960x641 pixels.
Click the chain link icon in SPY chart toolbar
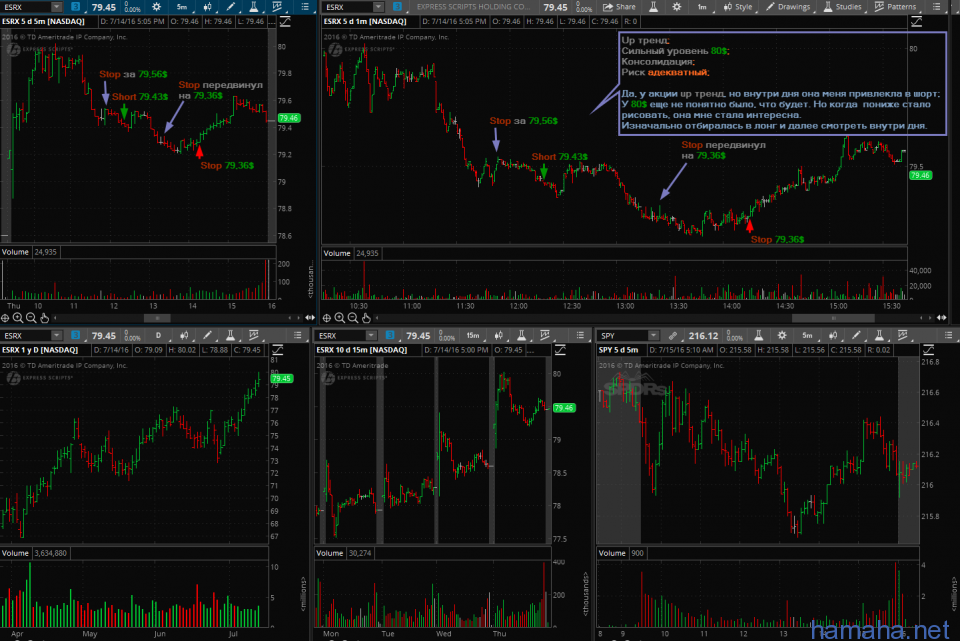click(673, 335)
